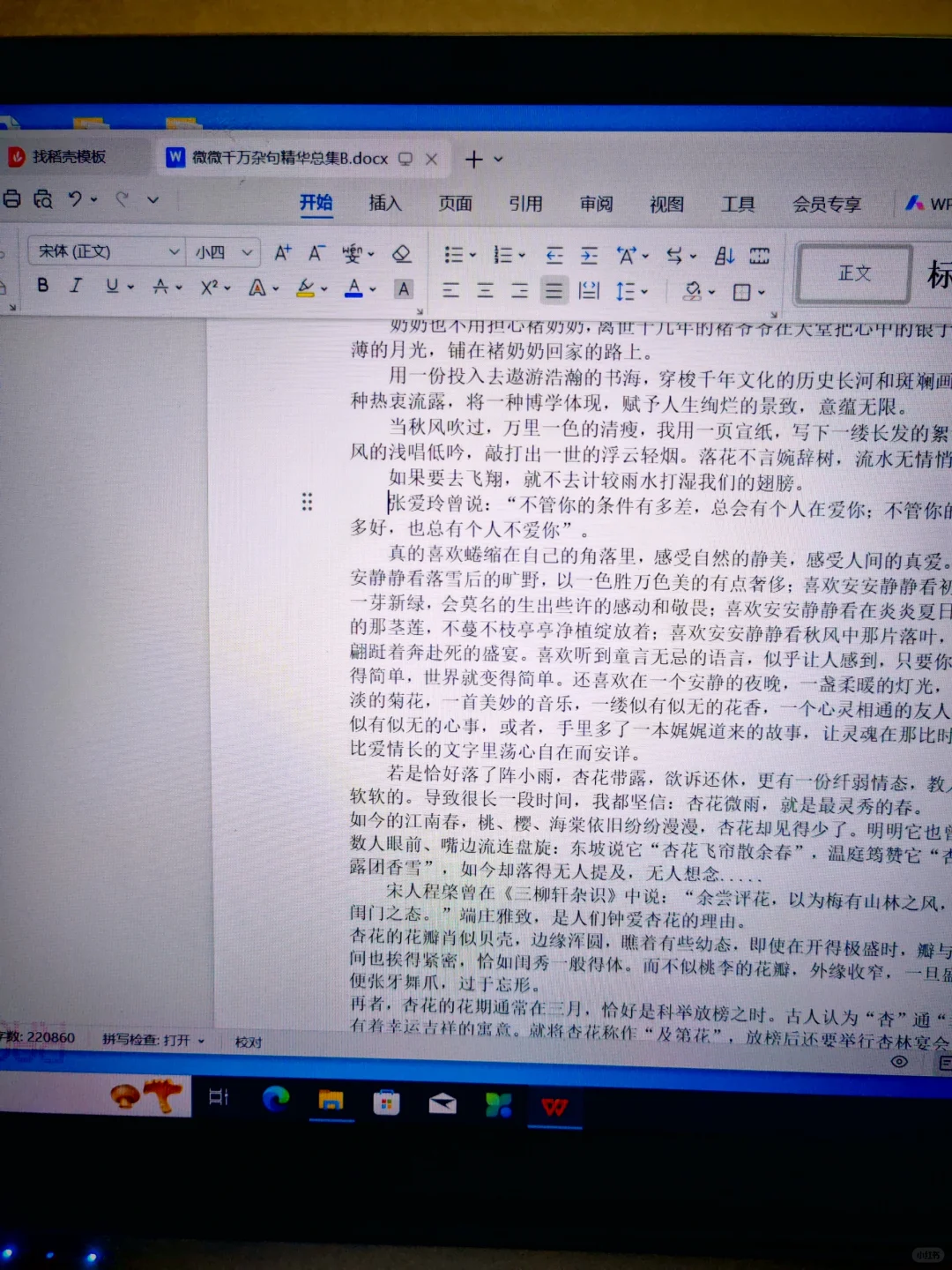The image size is (952, 1270).
Task: Align paragraph text to the left
Action: (450, 290)
